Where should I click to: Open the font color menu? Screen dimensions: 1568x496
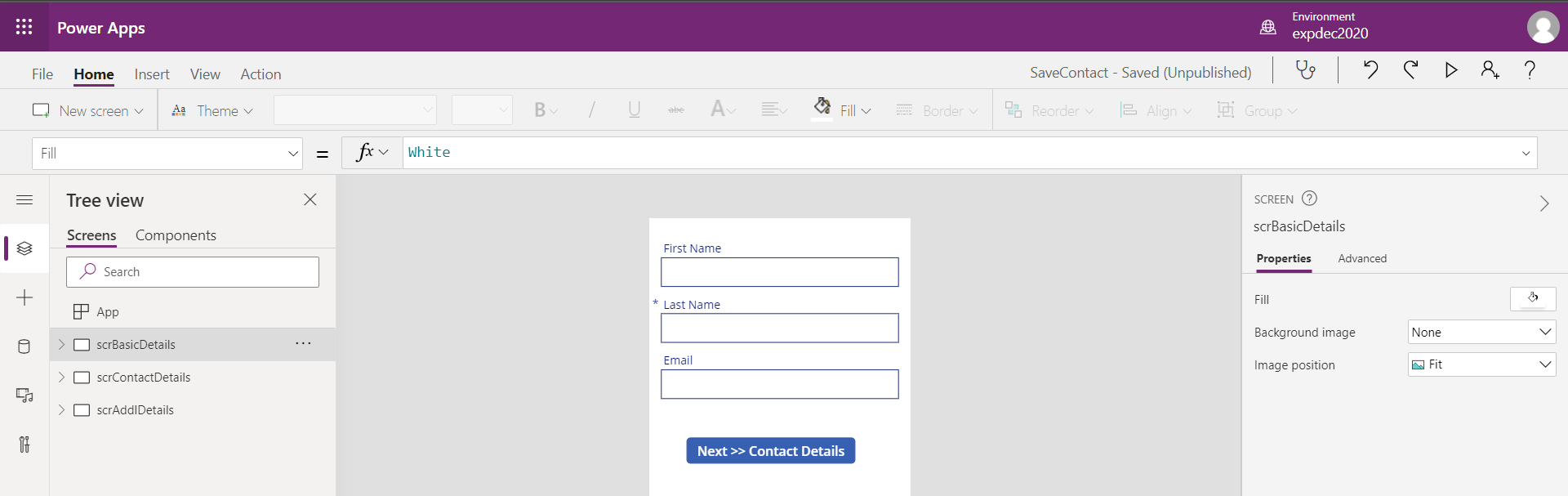click(723, 109)
